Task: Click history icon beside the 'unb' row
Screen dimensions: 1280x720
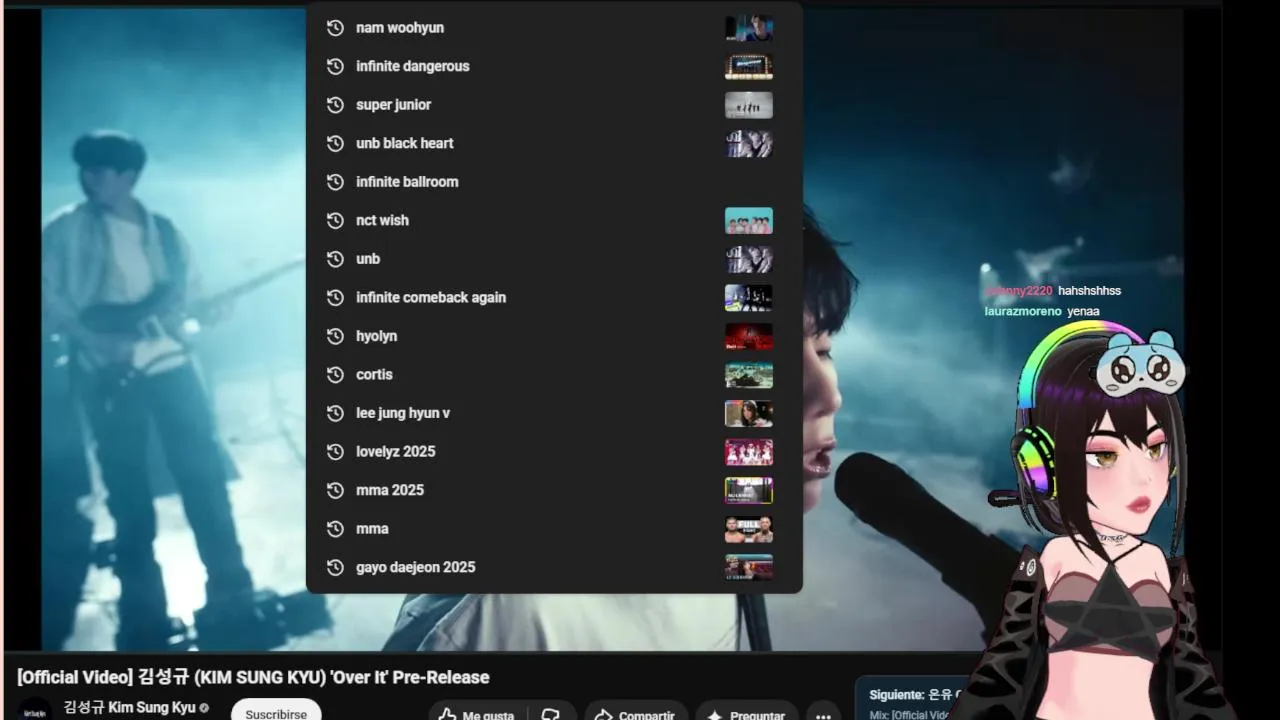Action: [x=335, y=259]
